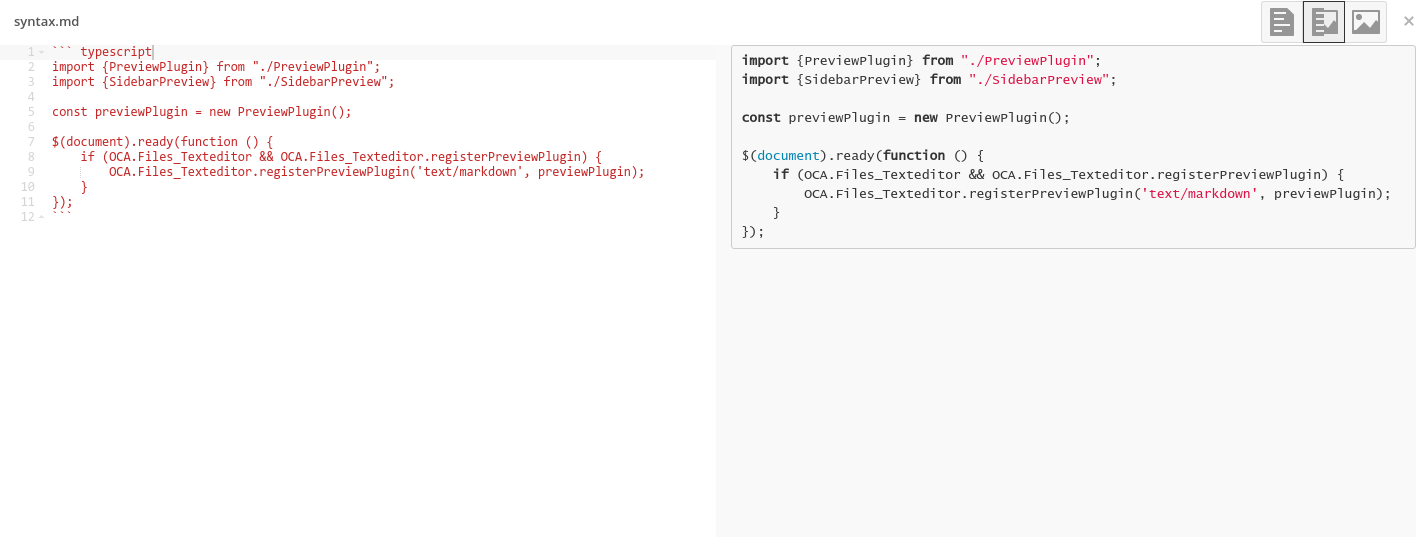Toggle the fold arrow beside line 12

click(41, 217)
